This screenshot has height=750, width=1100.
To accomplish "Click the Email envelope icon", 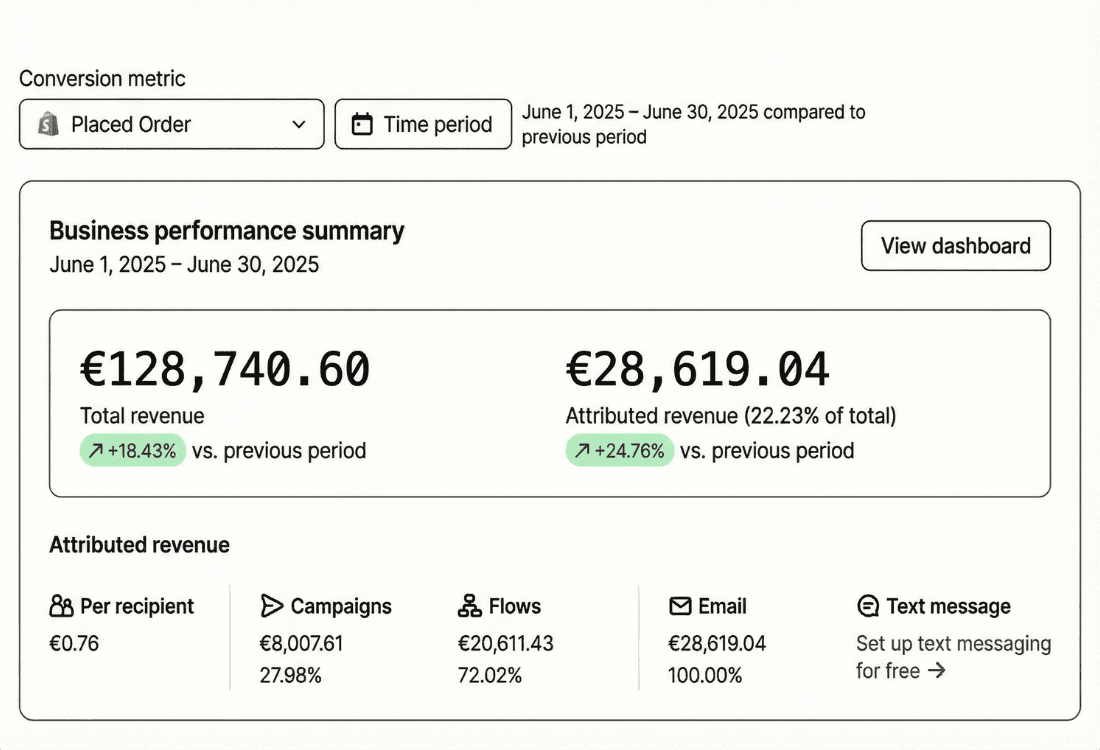I will pyautogui.click(x=680, y=606).
